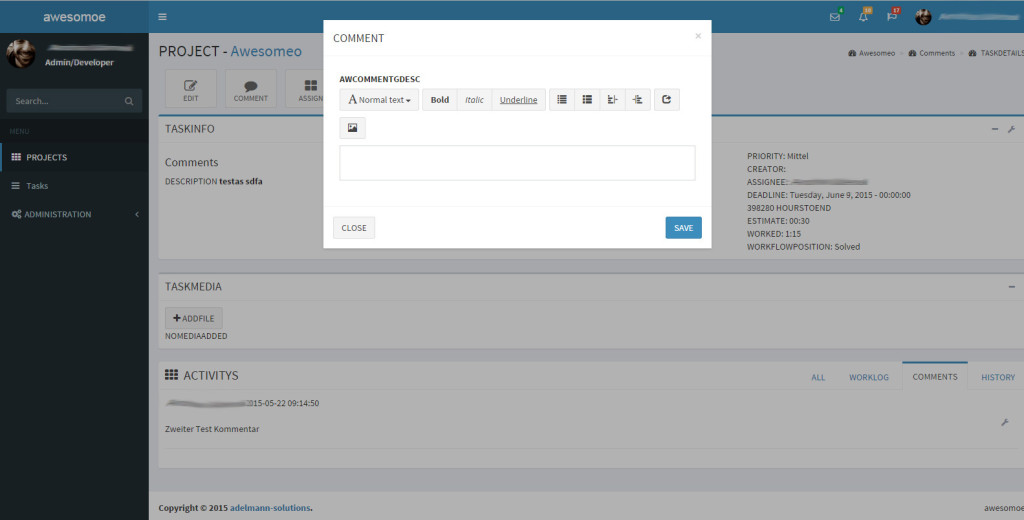
Task: Open the adelmann-solutions footer link
Action: 270,508
